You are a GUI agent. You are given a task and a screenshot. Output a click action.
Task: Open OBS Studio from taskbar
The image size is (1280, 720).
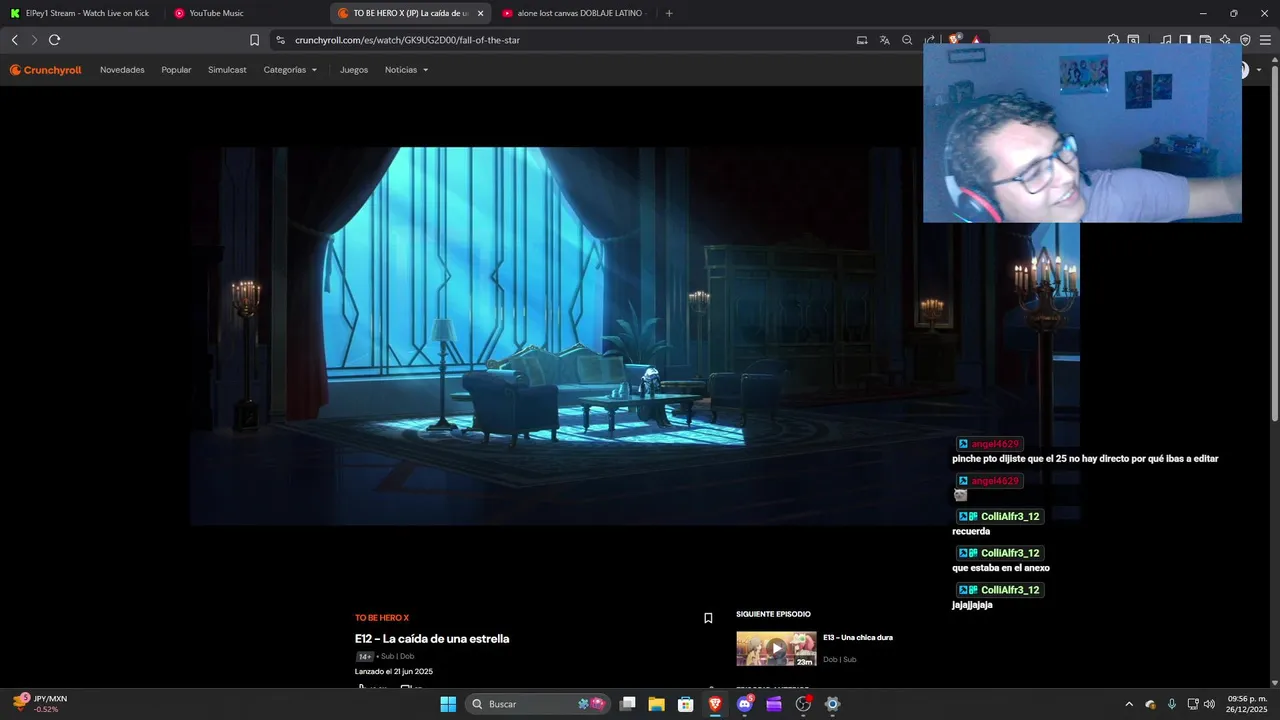[x=803, y=704]
